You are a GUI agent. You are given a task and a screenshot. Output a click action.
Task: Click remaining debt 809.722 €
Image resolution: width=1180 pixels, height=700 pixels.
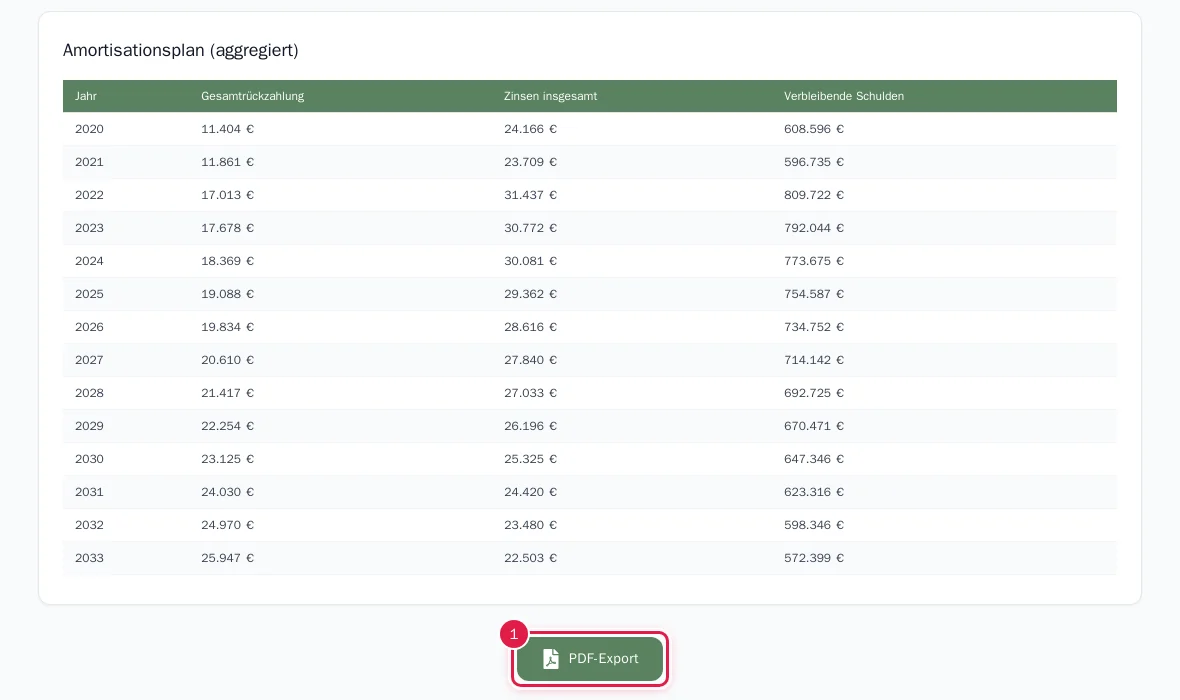coord(814,195)
